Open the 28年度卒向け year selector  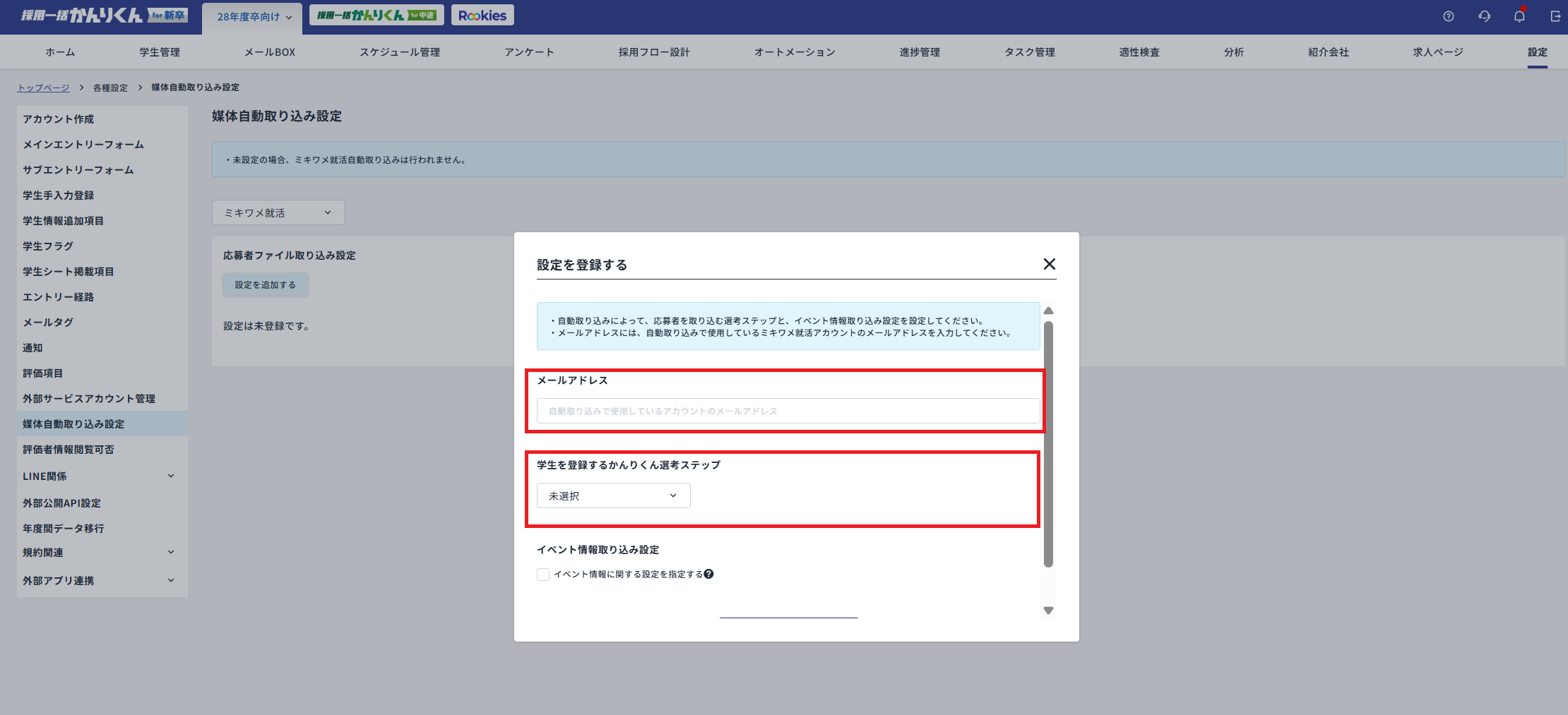coord(252,15)
